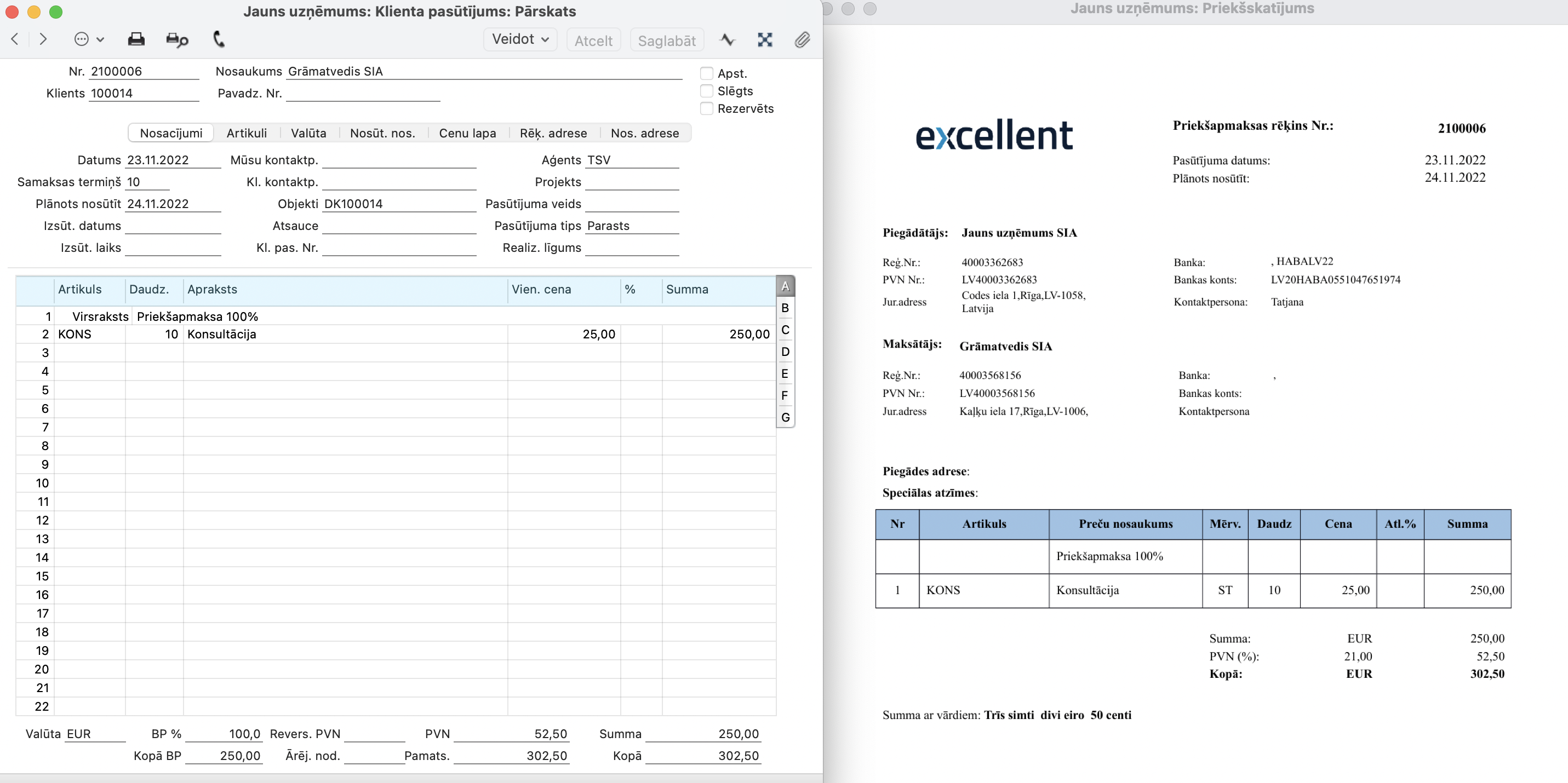
Task: Click the phone call icon
Action: [219, 39]
